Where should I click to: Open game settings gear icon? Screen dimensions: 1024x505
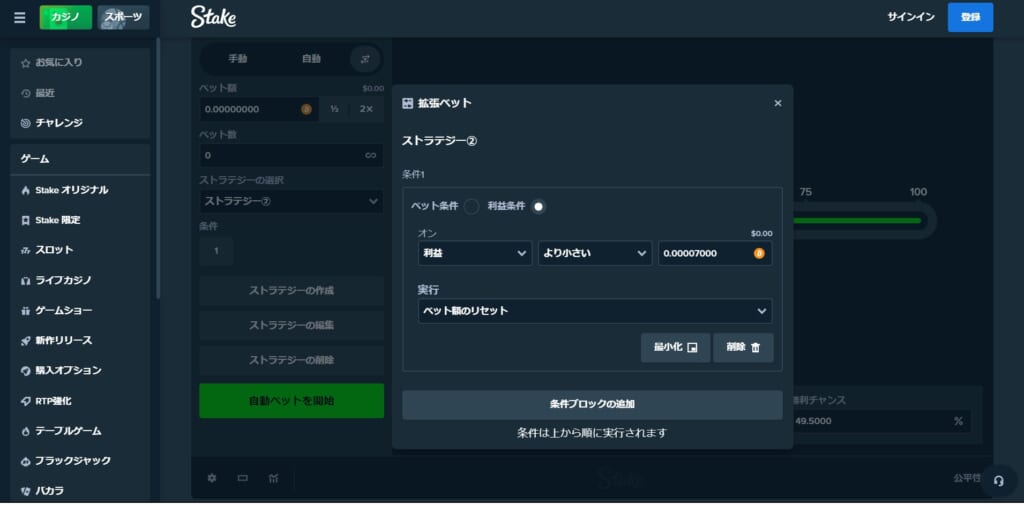click(212, 478)
